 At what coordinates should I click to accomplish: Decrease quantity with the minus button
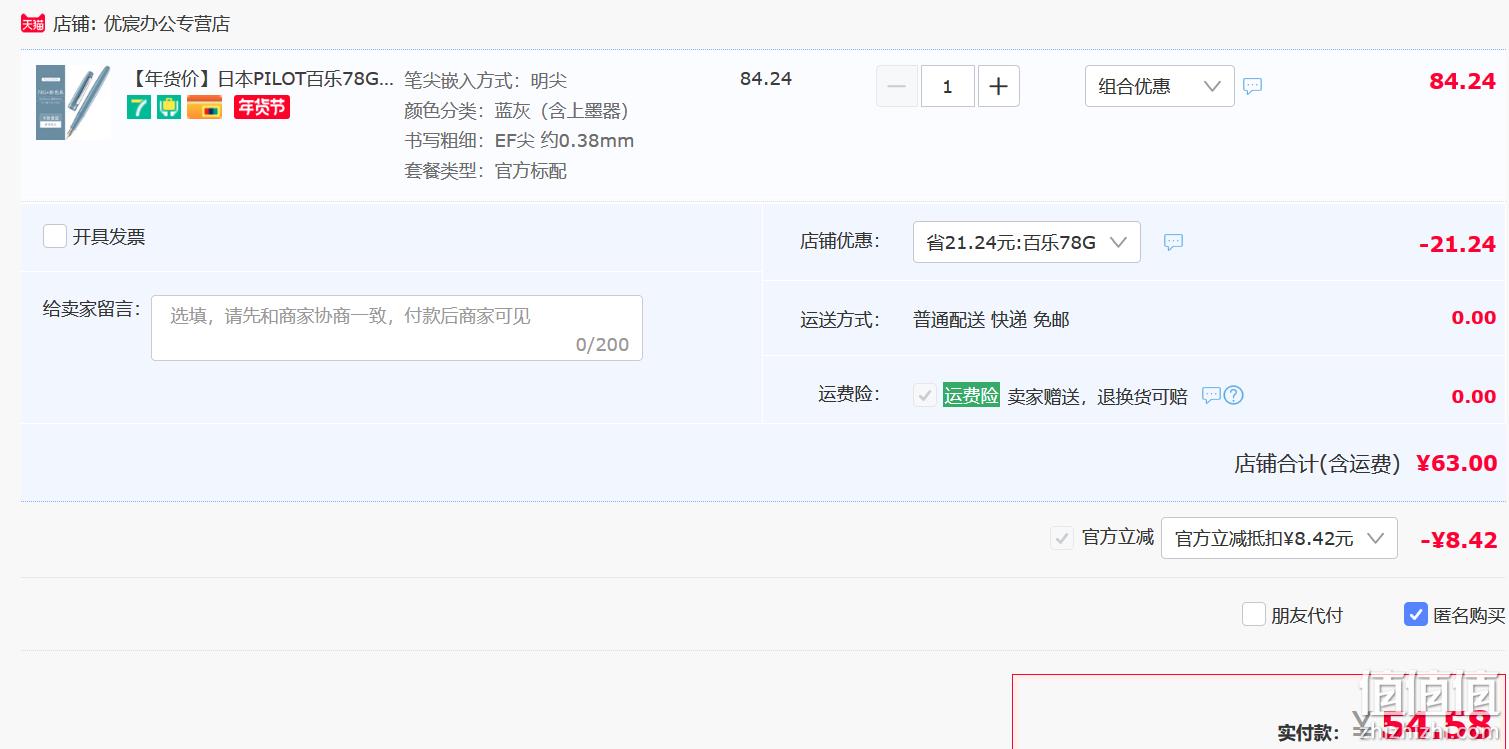click(897, 87)
